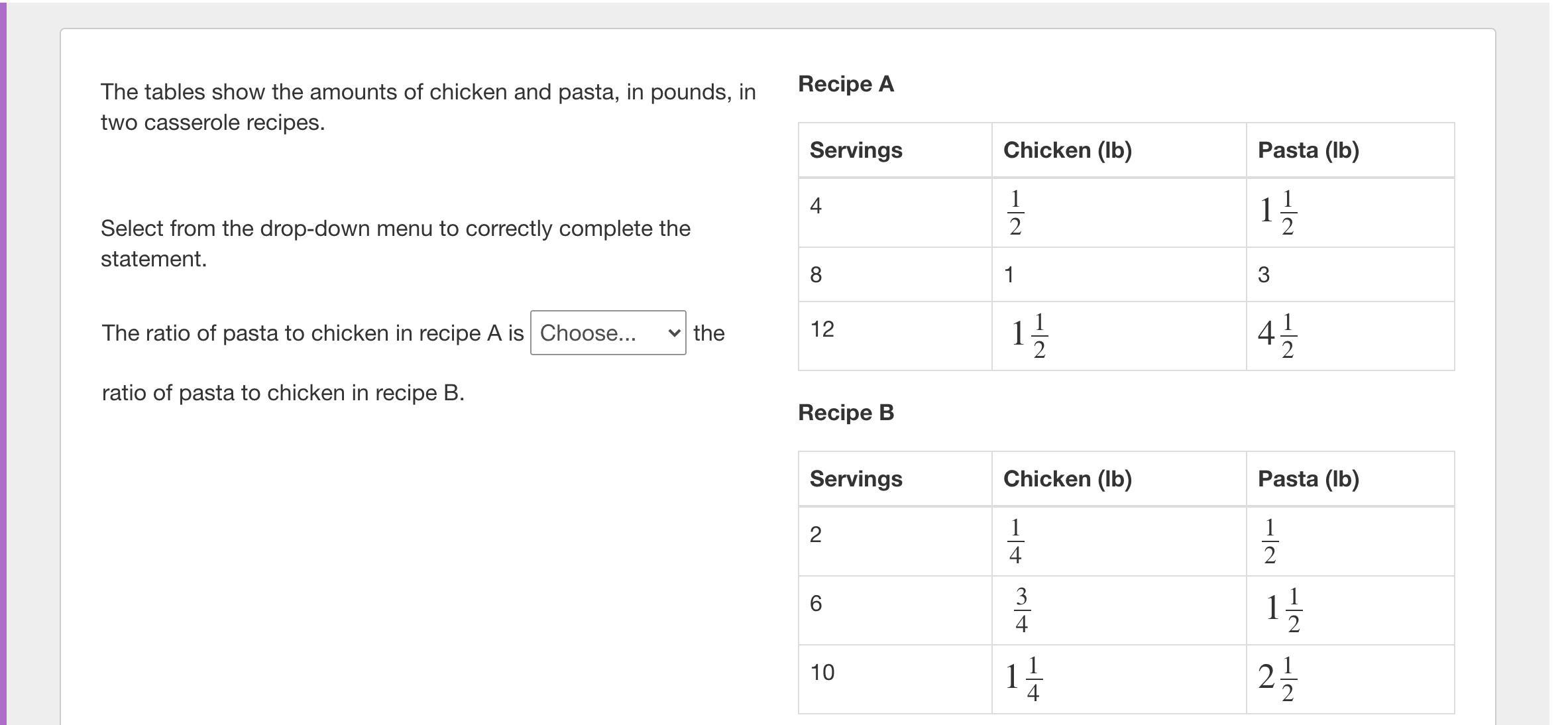1568x725 pixels.
Task: Select Recipe A's Pasta (lb) column header
Action: 1308,150
